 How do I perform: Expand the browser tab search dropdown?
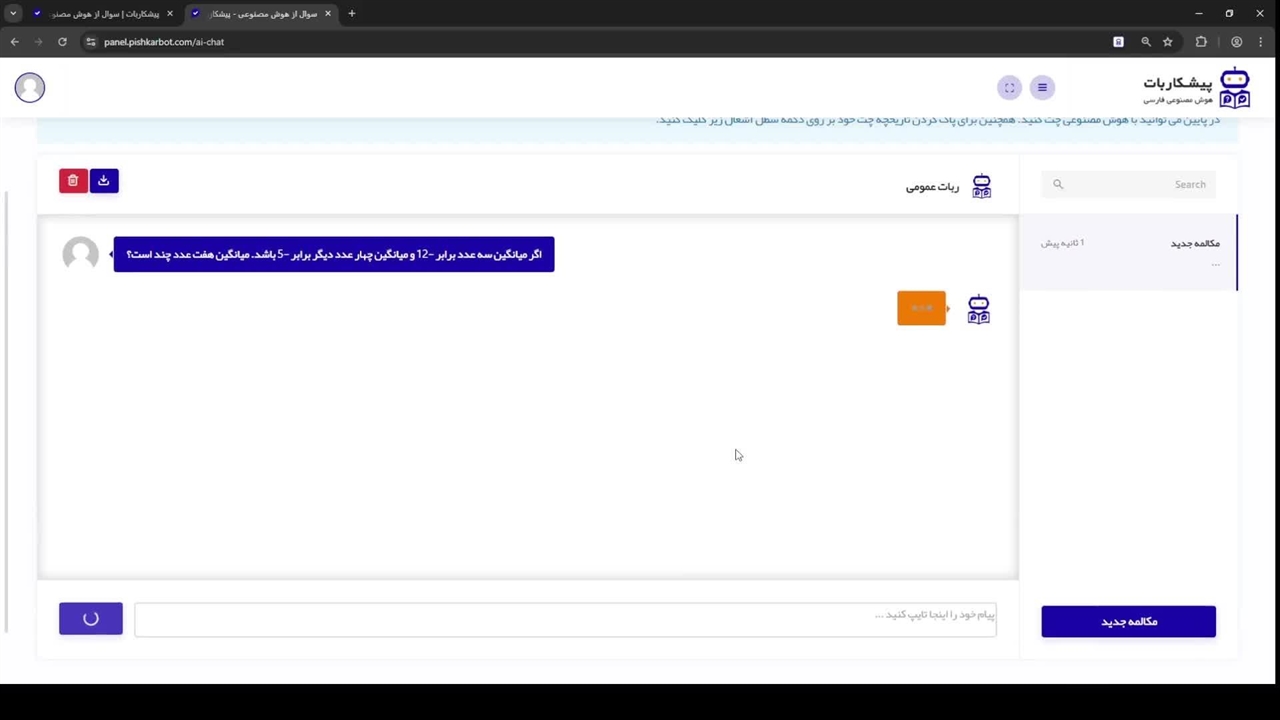coord(13,14)
